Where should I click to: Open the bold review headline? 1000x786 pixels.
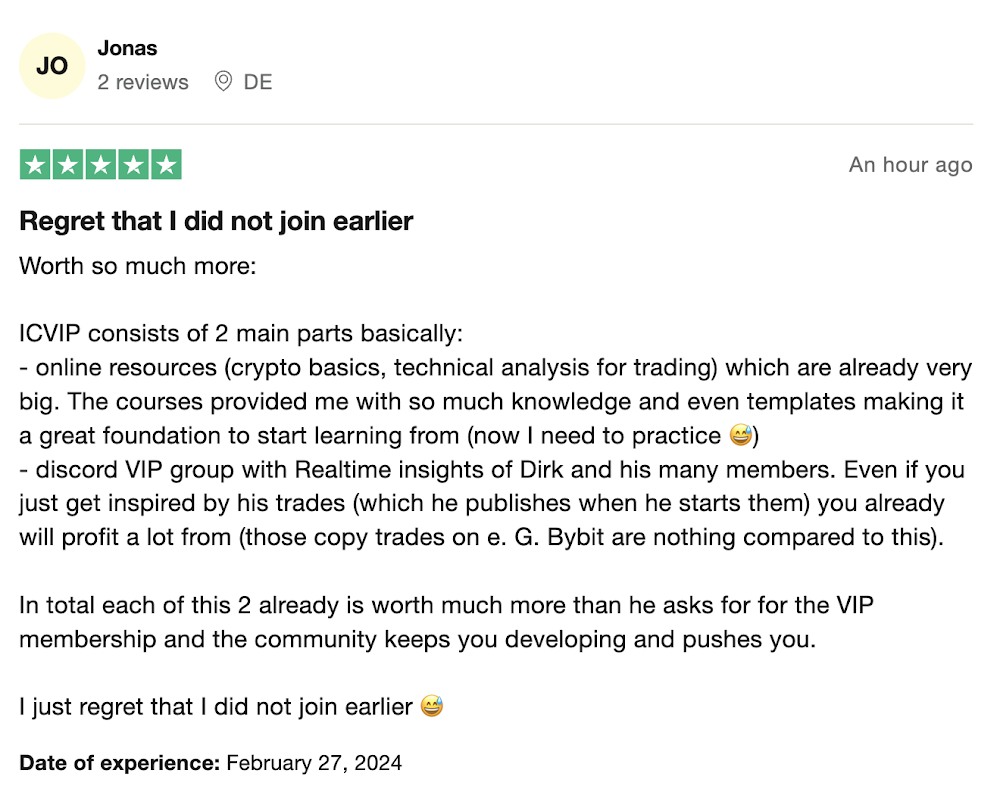click(216, 221)
